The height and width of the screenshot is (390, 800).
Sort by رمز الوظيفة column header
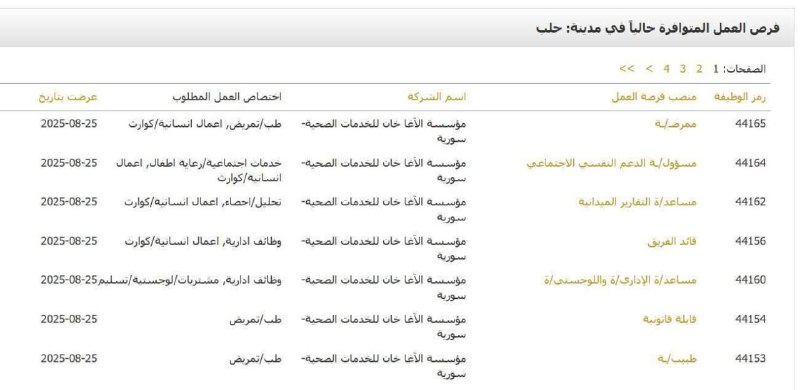[x=740, y=97]
